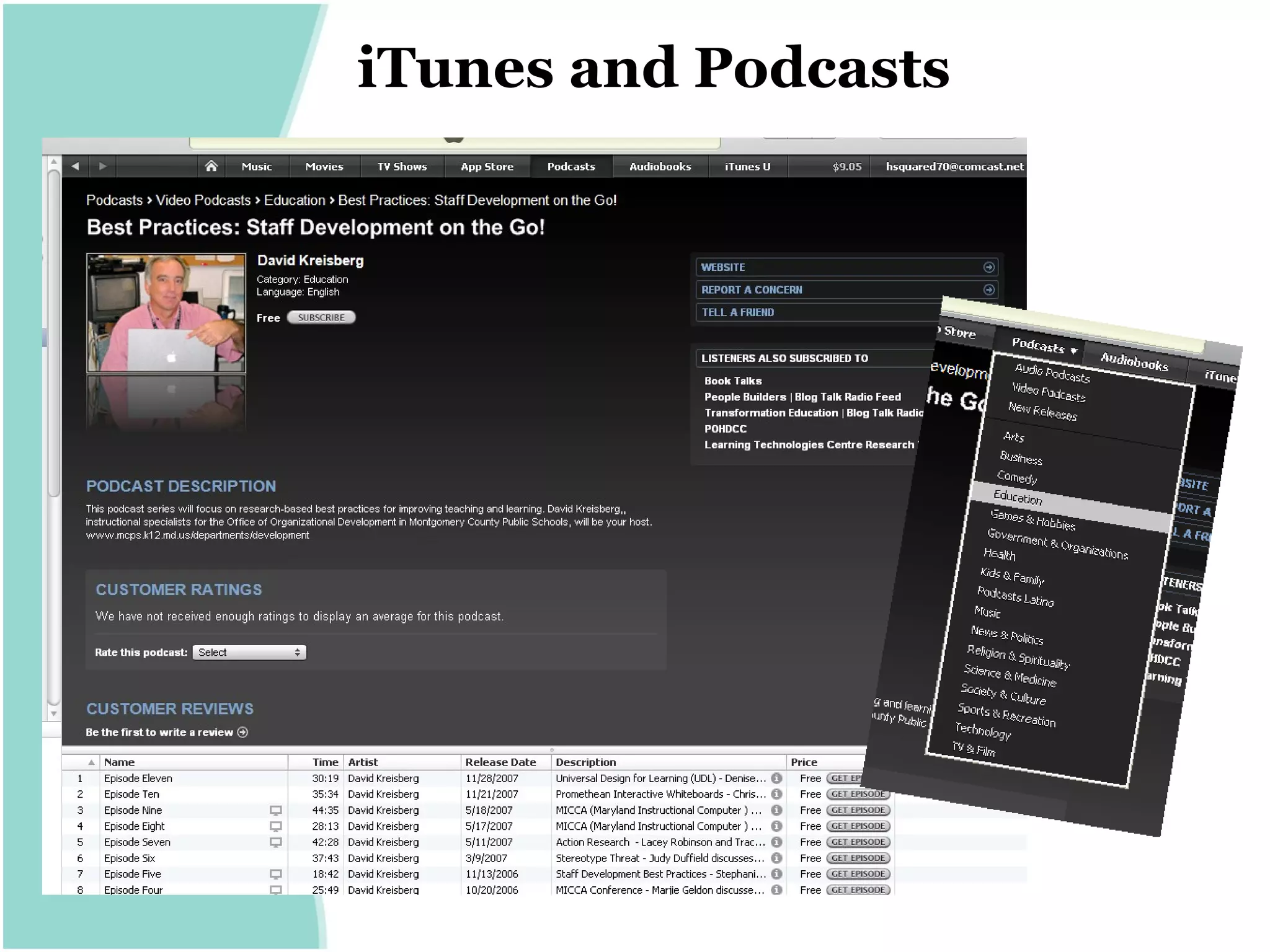Open the Movies tab

pos(324,166)
